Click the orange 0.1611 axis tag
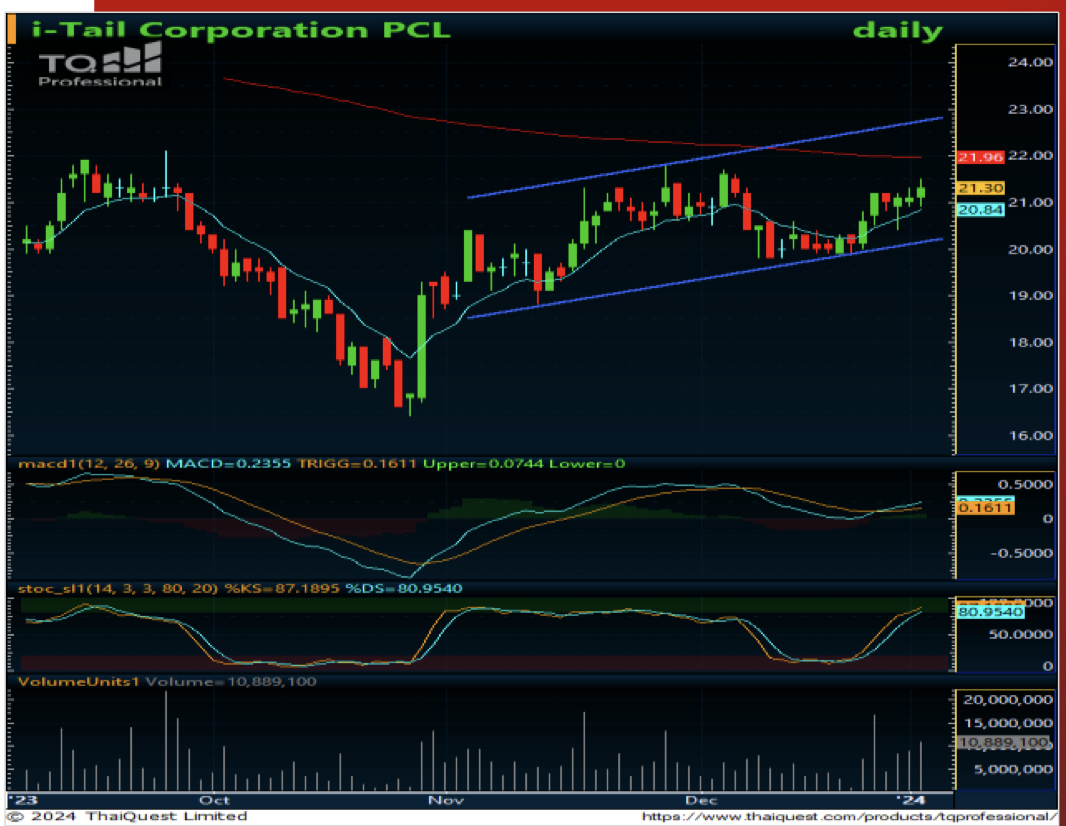The image size is (1066, 826). [x=985, y=508]
